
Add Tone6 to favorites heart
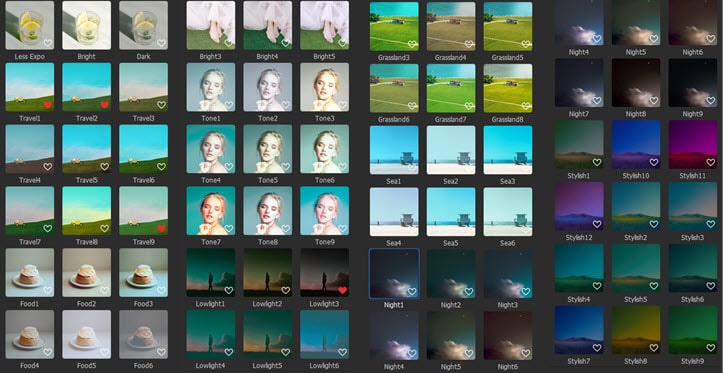point(342,166)
